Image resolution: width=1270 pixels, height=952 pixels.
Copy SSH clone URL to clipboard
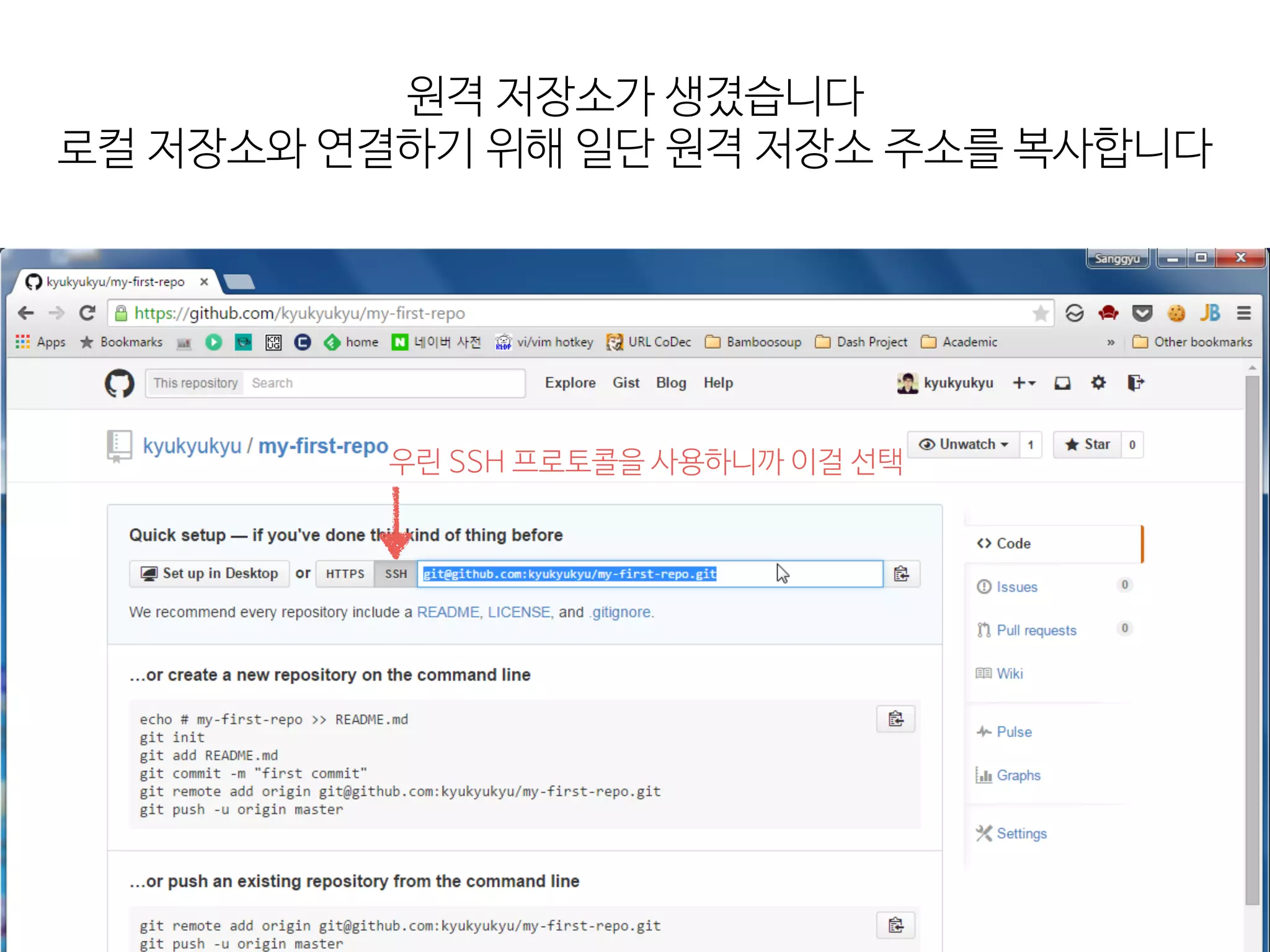click(902, 574)
